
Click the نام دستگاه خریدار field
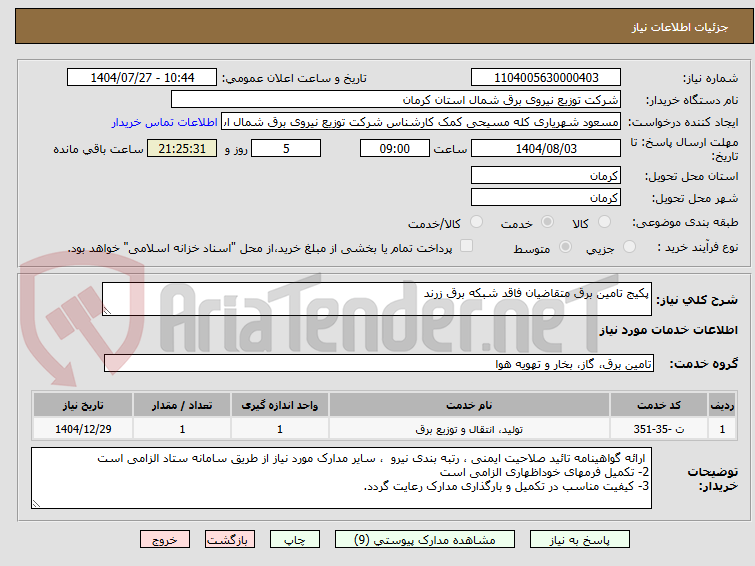(396, 100)
